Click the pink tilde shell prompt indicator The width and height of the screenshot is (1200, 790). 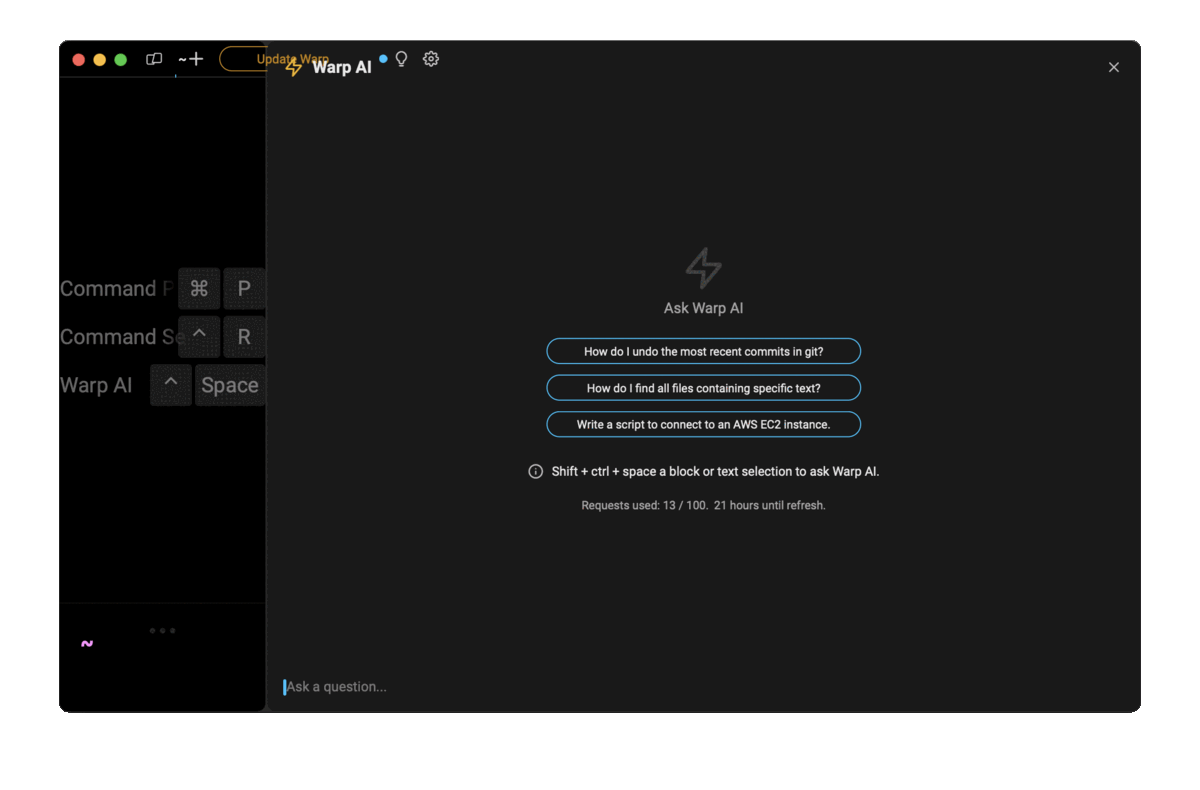pos(87,643)
